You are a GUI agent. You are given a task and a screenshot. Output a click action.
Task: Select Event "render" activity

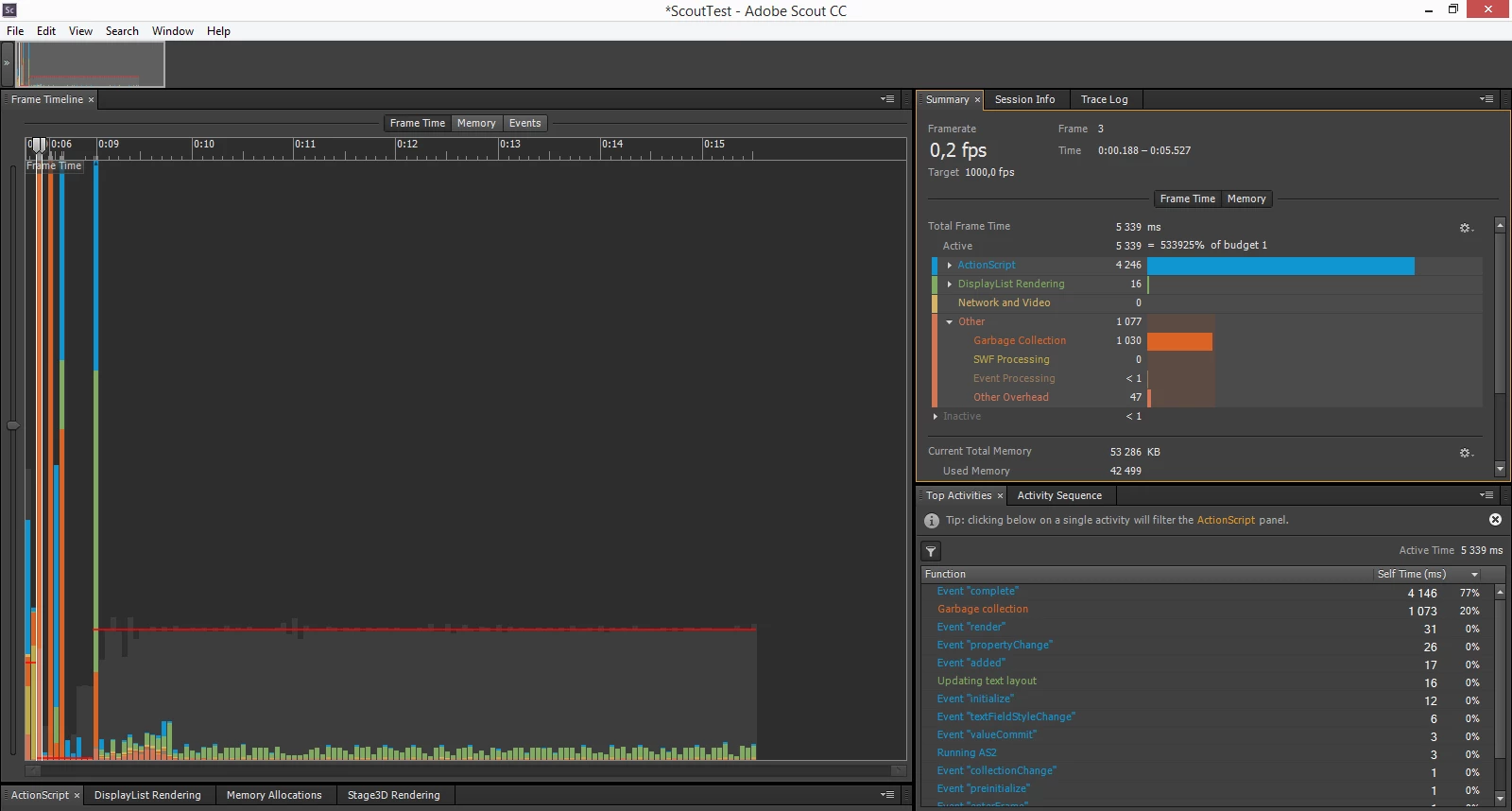coord(1208,628)
